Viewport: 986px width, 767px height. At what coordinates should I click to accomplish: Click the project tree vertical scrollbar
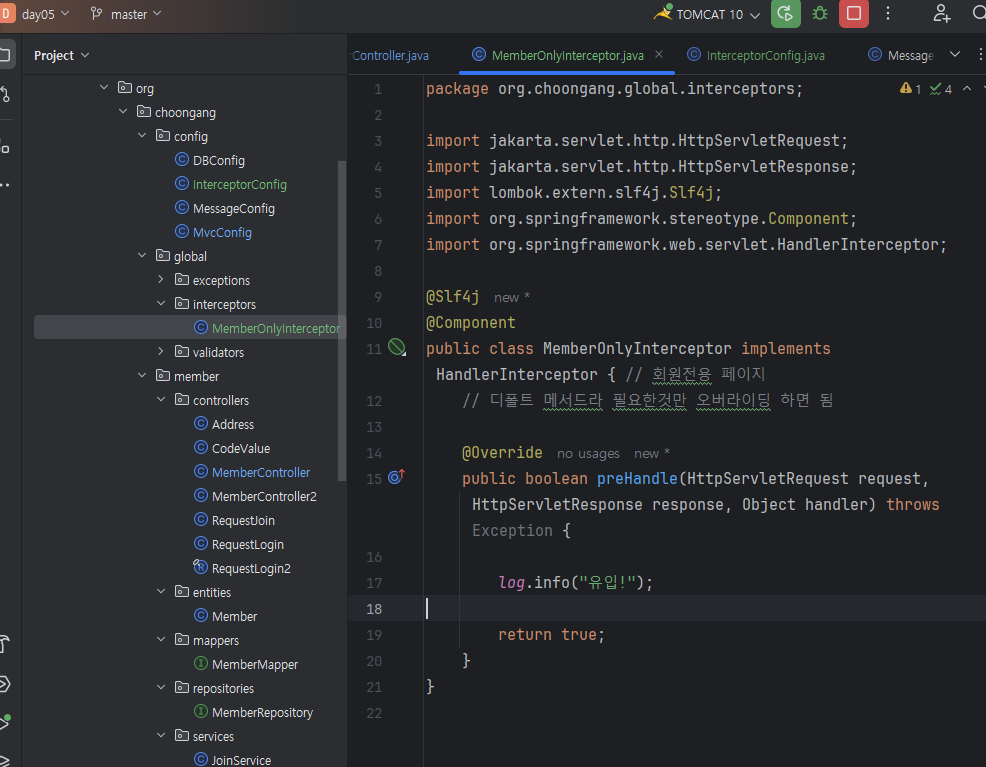point(342,321)
